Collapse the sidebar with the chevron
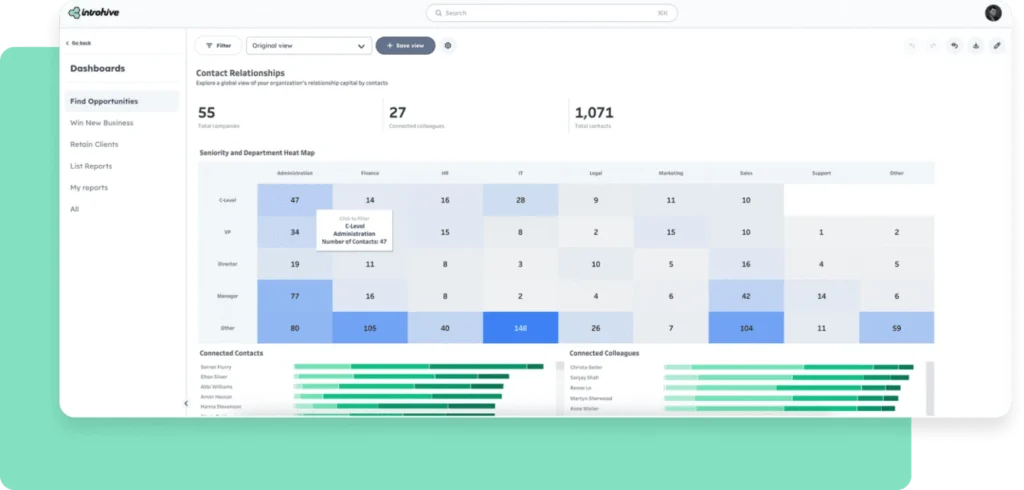Screen dimensions: 1024x490 pyautogui.click(x=185, y=404)
